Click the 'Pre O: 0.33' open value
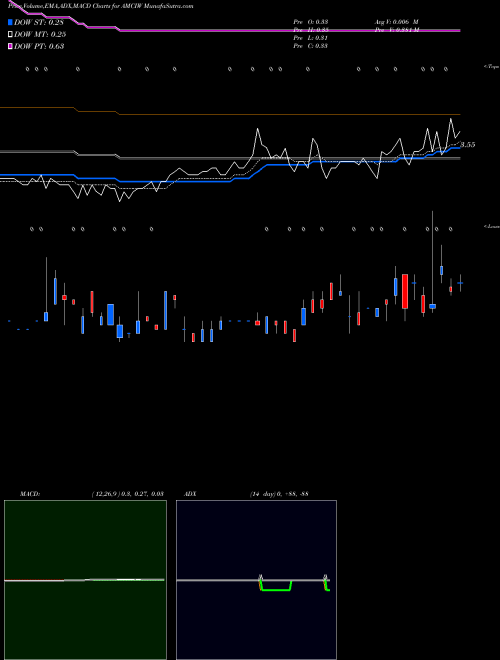This screenshot has height=660, width=500. pyautogui.click(x=311, y=22)
